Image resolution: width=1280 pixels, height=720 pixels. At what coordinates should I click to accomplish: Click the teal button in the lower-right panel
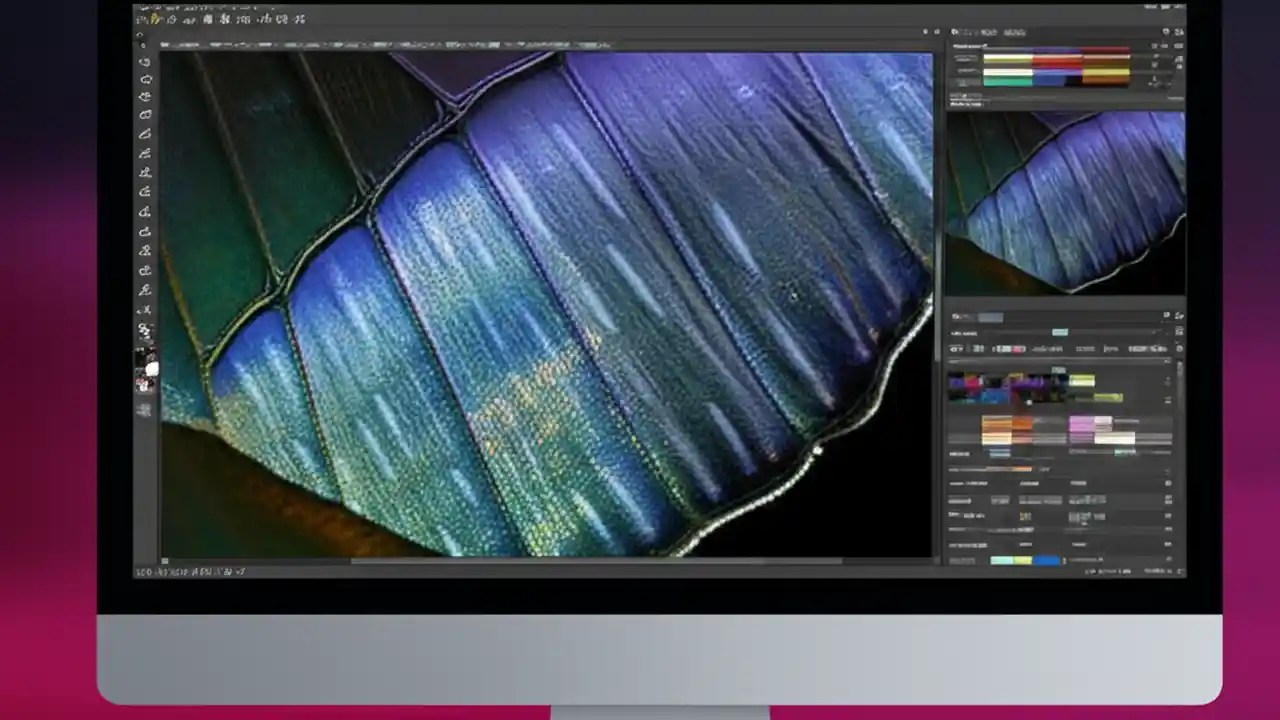pyautogui.click(x=1061, y=330)
